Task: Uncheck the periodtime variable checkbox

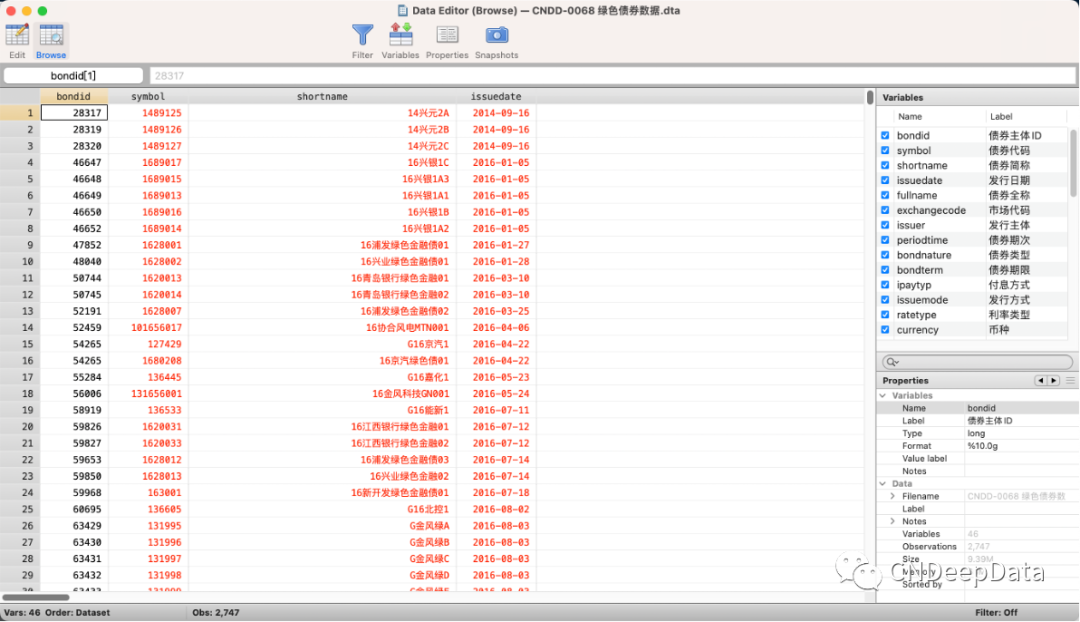Action: click(x=885, y=240)
